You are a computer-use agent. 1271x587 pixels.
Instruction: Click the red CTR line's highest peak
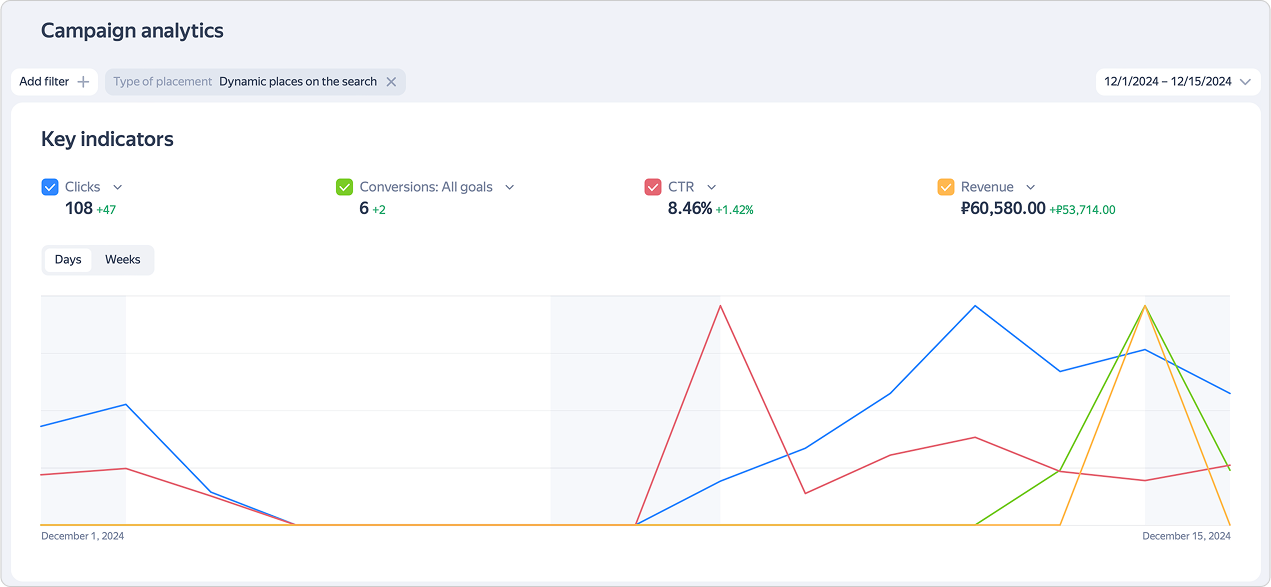[x=720, y=306]
